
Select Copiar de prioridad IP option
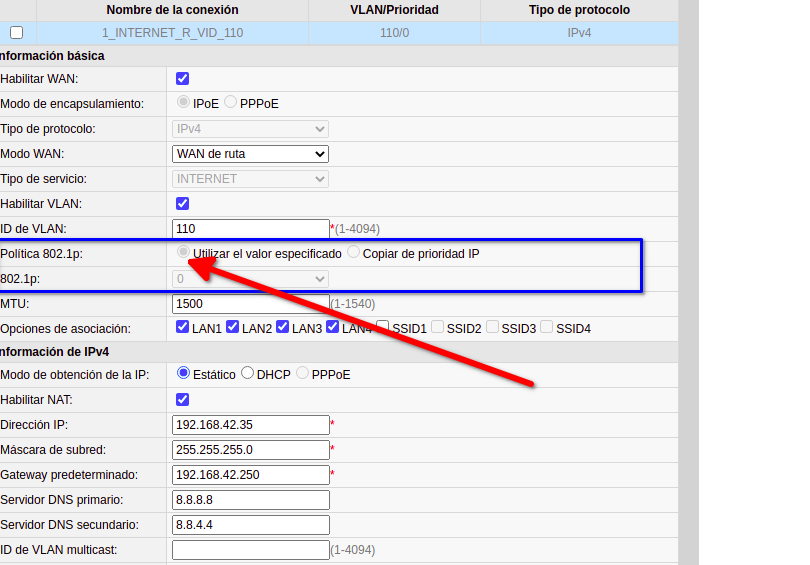pos(353,253)
